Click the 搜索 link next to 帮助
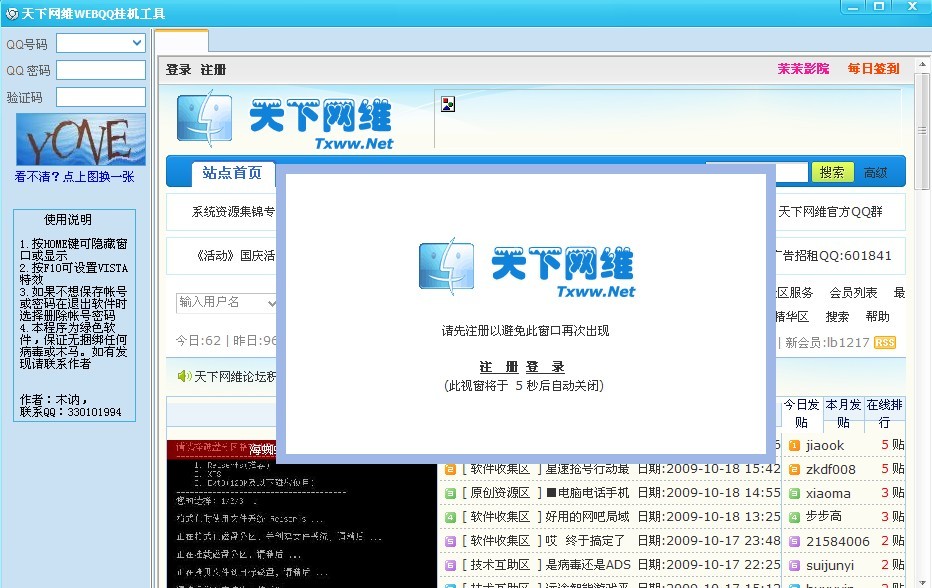The height and width of the screenshot is (588, 932). tap(837, 316)
